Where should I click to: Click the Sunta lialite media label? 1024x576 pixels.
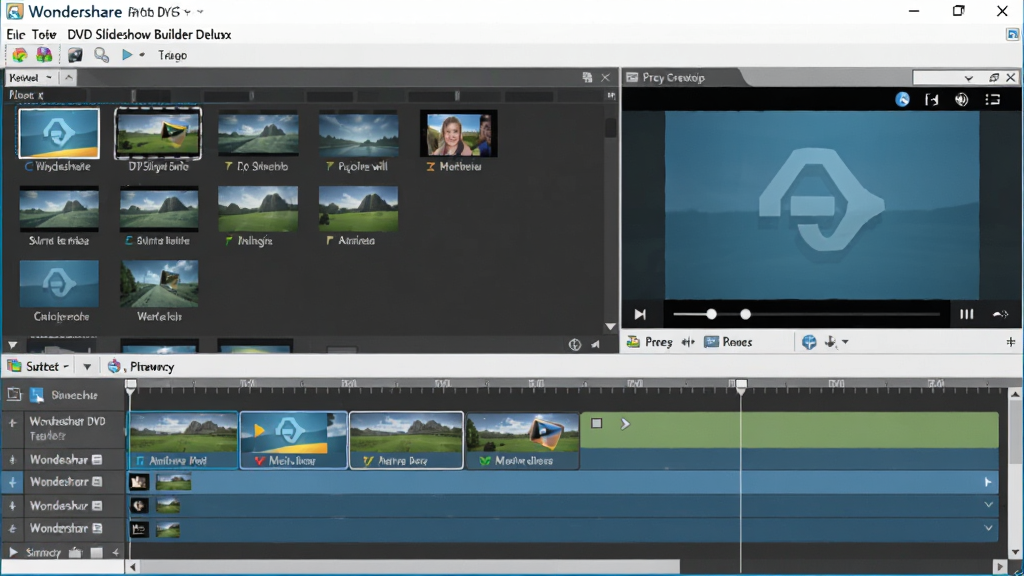163,241
